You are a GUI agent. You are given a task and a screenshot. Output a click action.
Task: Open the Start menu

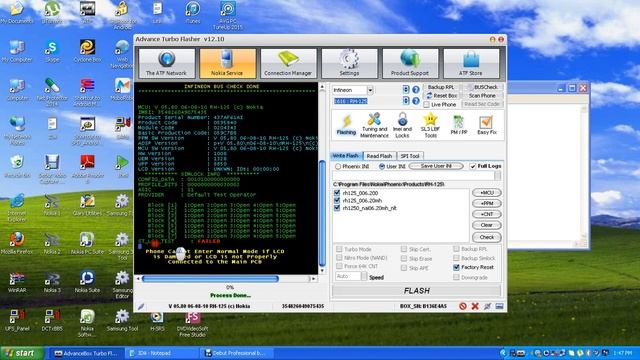coord(21,353)
